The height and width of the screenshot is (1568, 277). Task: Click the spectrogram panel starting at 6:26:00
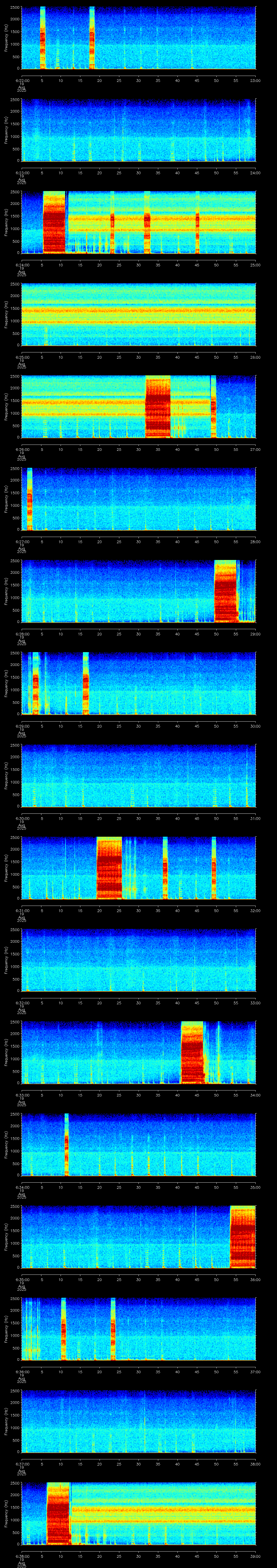pyautogui.click(x=138, y=407)
